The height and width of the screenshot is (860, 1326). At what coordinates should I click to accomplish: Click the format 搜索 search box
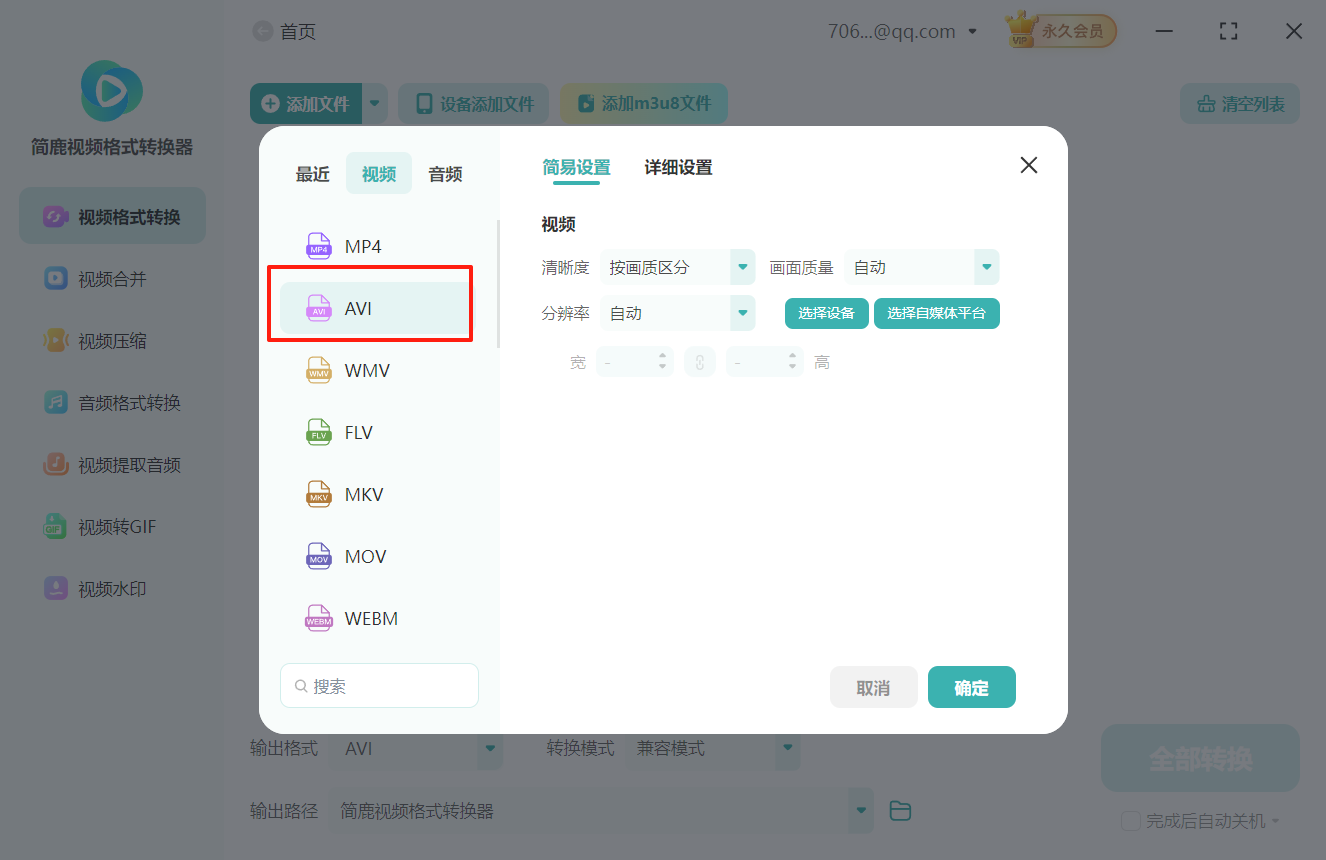coord(379,685)
